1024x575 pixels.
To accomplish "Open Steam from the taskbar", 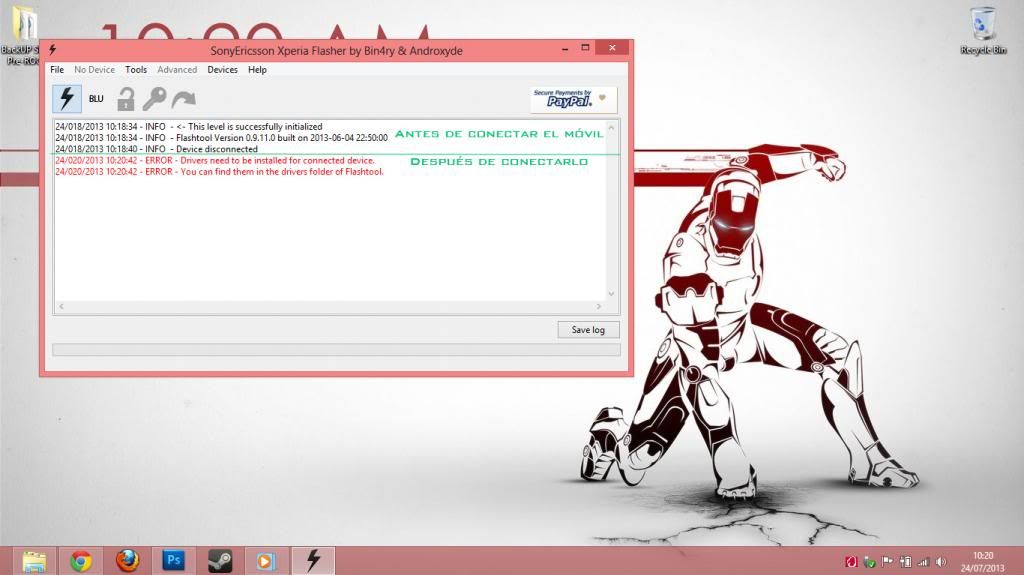I will (x=220, y=561).
